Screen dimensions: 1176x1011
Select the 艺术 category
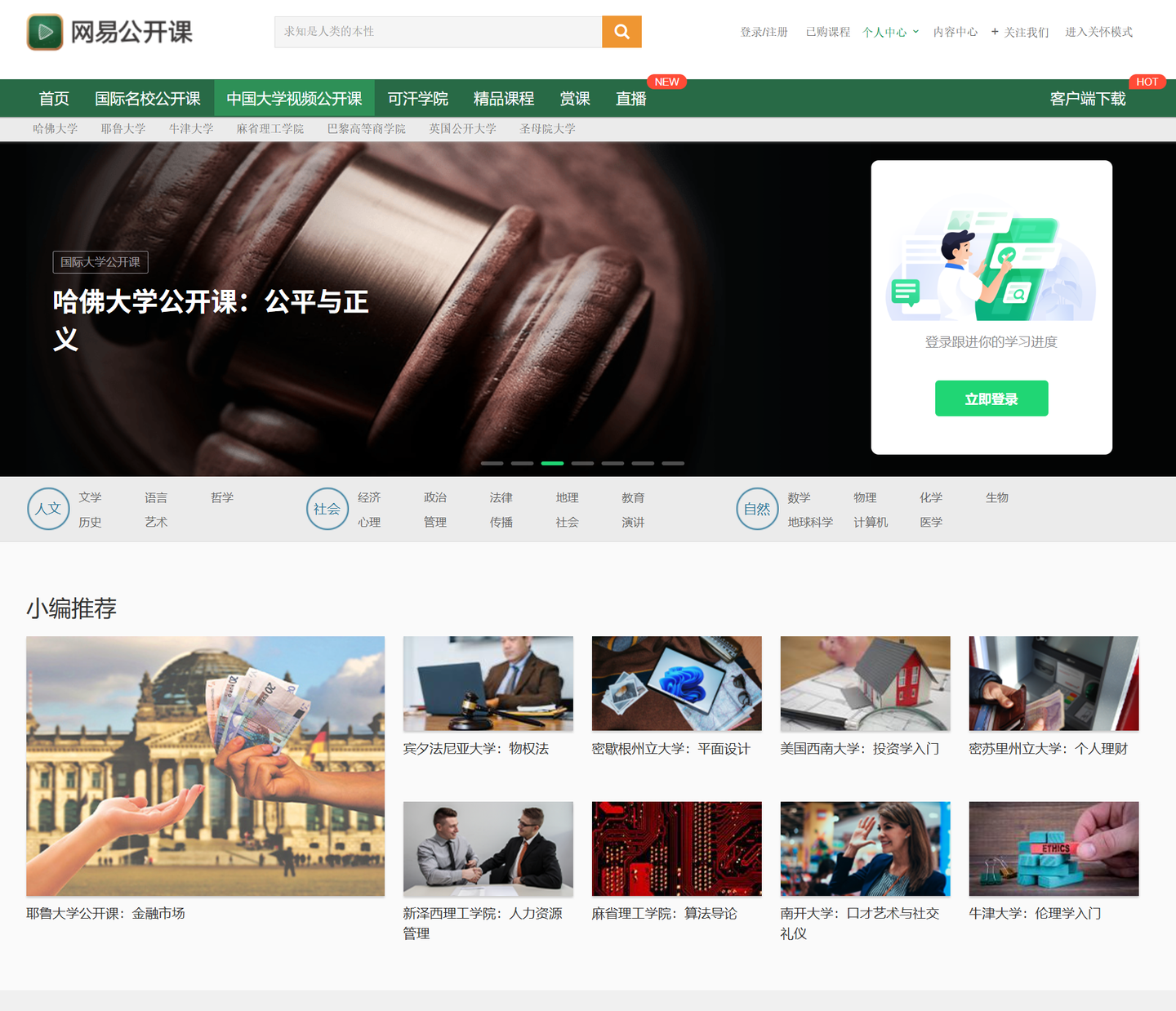(x=156, y=522)
